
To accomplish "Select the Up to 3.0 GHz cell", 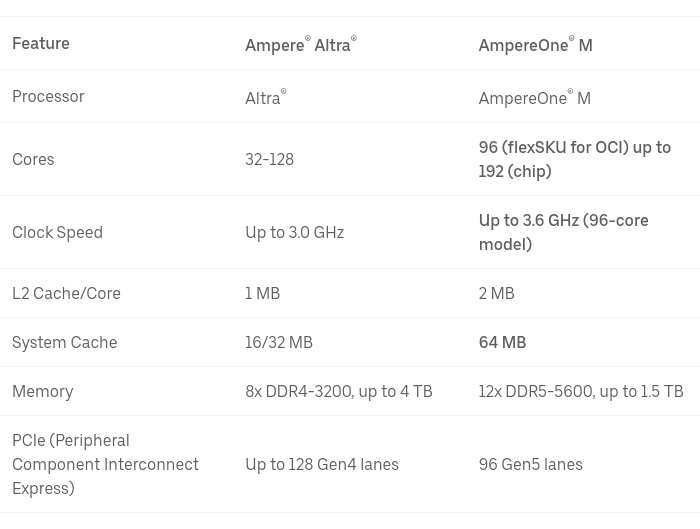I will tap(294, 232).
